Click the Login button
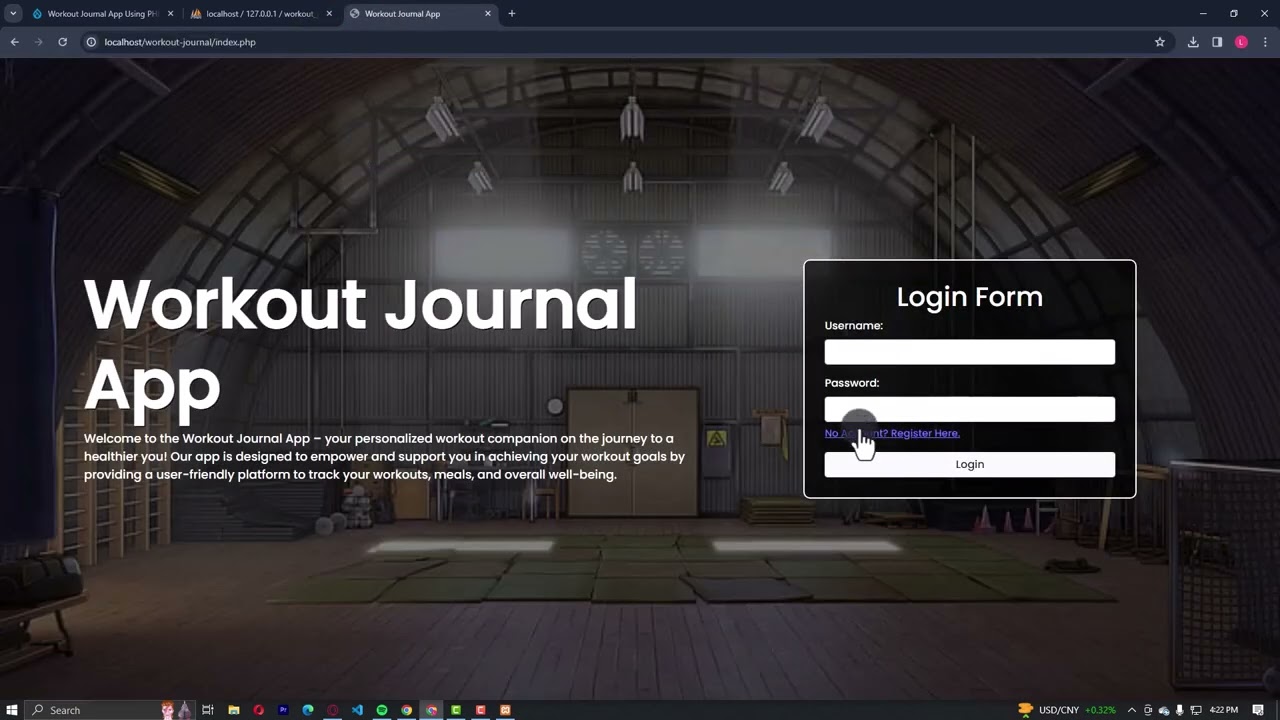1280x720 pixels. pos(969,464)
